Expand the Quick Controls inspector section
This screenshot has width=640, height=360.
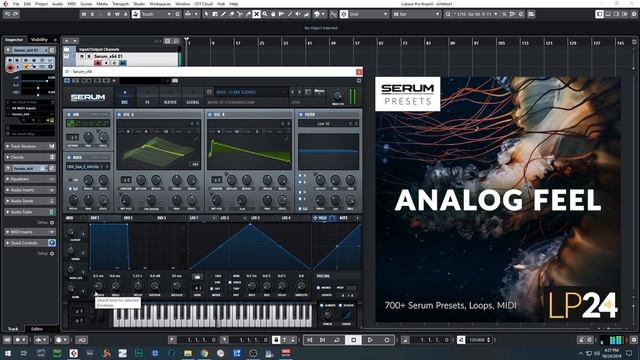[29, 243]
